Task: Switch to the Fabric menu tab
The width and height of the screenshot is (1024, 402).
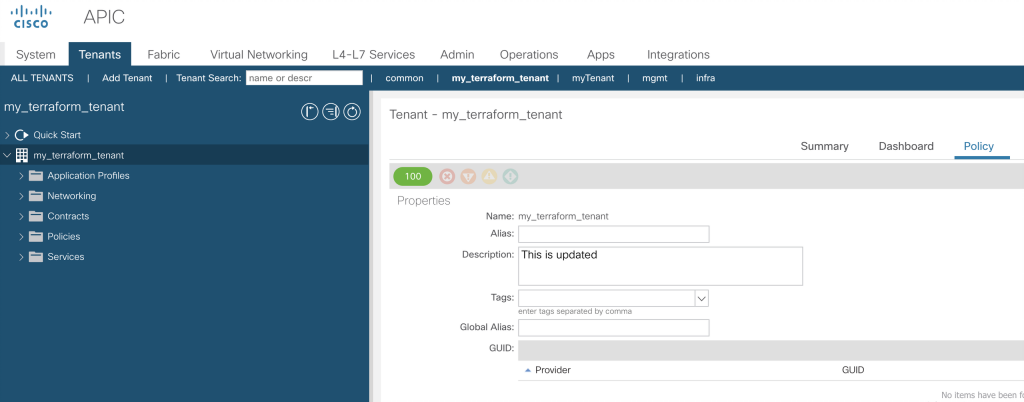Action: click(163, 54)
